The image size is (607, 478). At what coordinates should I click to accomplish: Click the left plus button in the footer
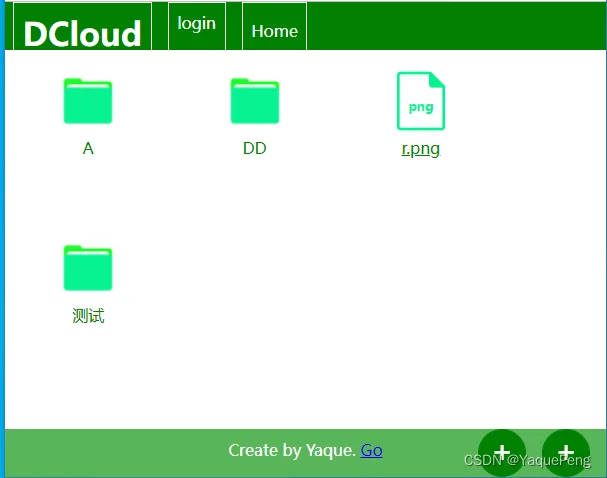[502, 452]
